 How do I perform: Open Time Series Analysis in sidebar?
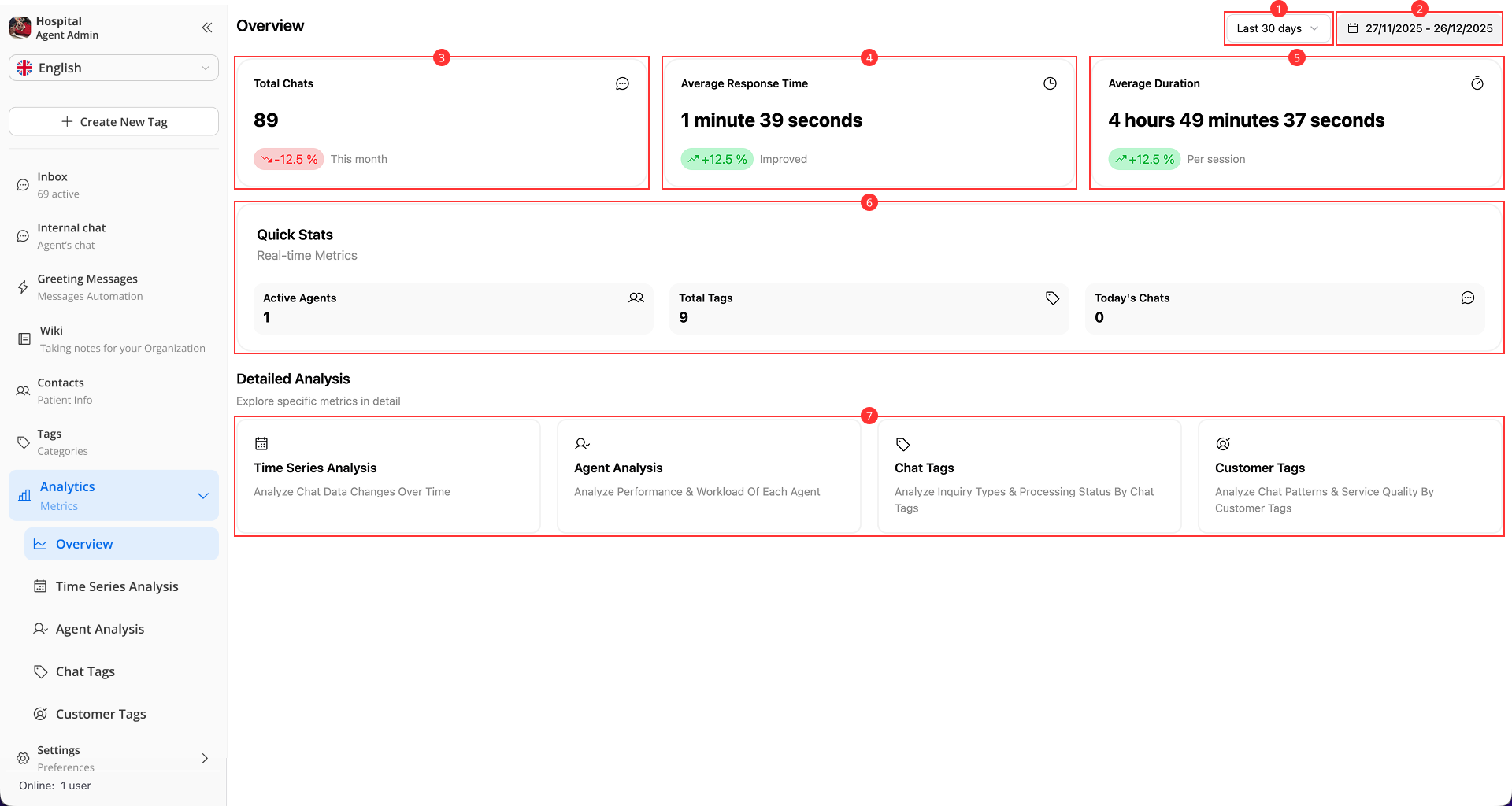pyautogui.click(x=117, y=586)
